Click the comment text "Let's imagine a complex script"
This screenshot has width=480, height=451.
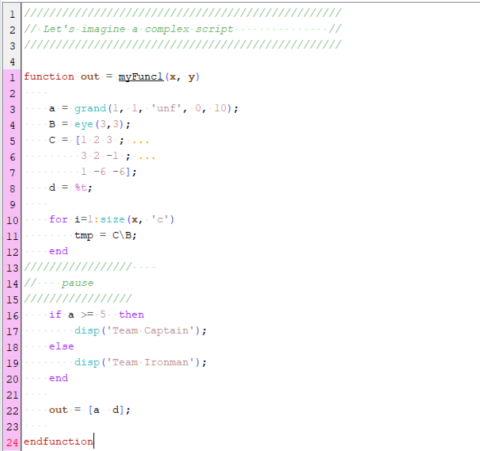[138, 29]
